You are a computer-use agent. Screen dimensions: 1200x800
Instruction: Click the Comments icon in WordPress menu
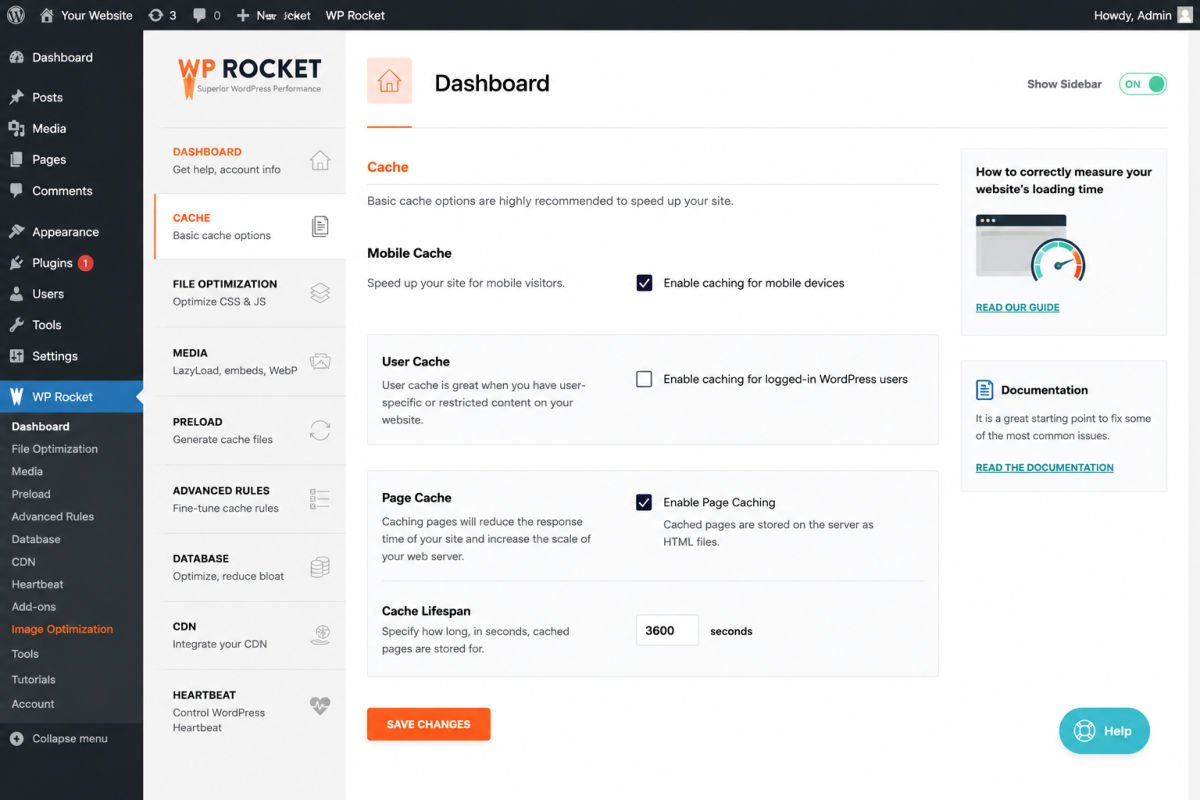(x=16, y=190)
